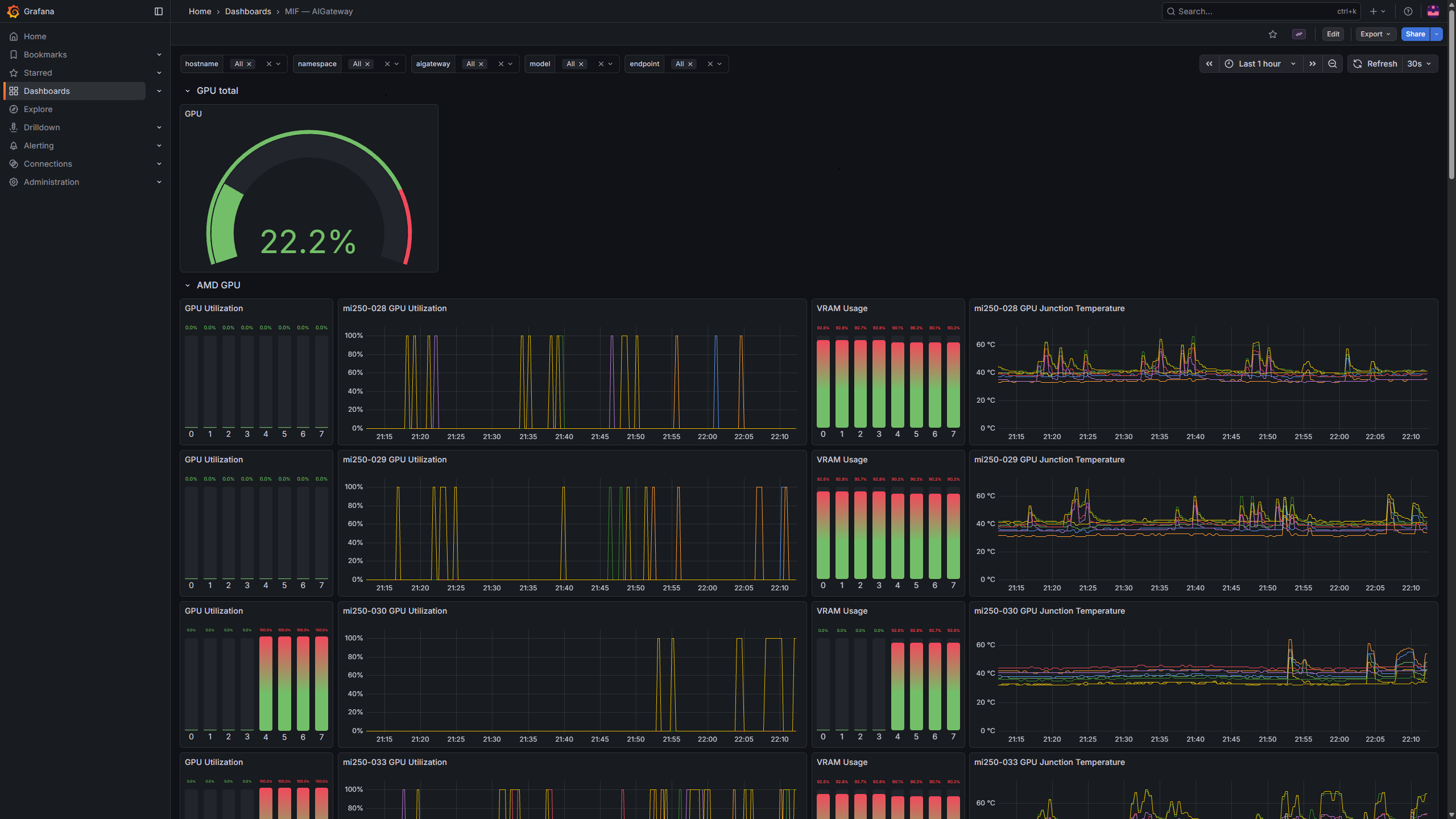Remove the All tag from hostname filter
The width and height of the screenshot is (1456, 819).
[x=249, y=64]
